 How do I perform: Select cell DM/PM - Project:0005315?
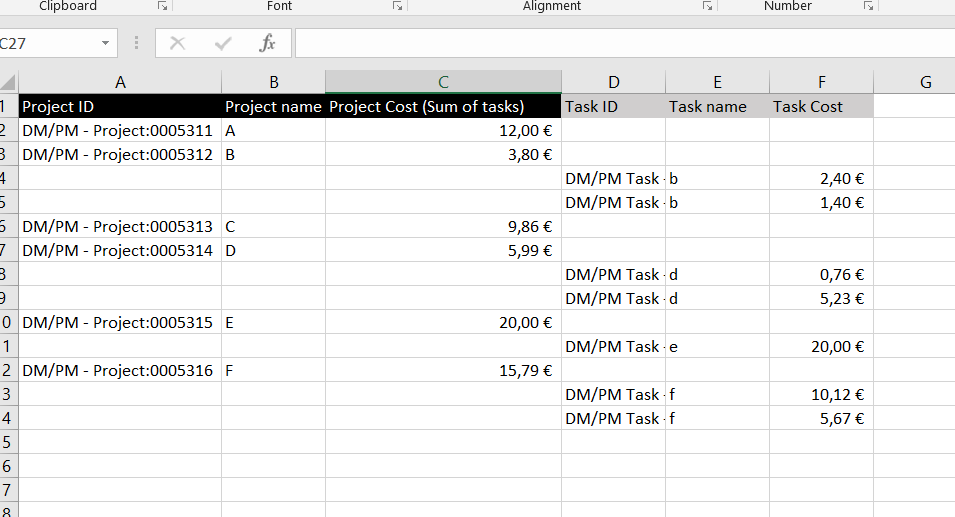click(x=120, y=322)
